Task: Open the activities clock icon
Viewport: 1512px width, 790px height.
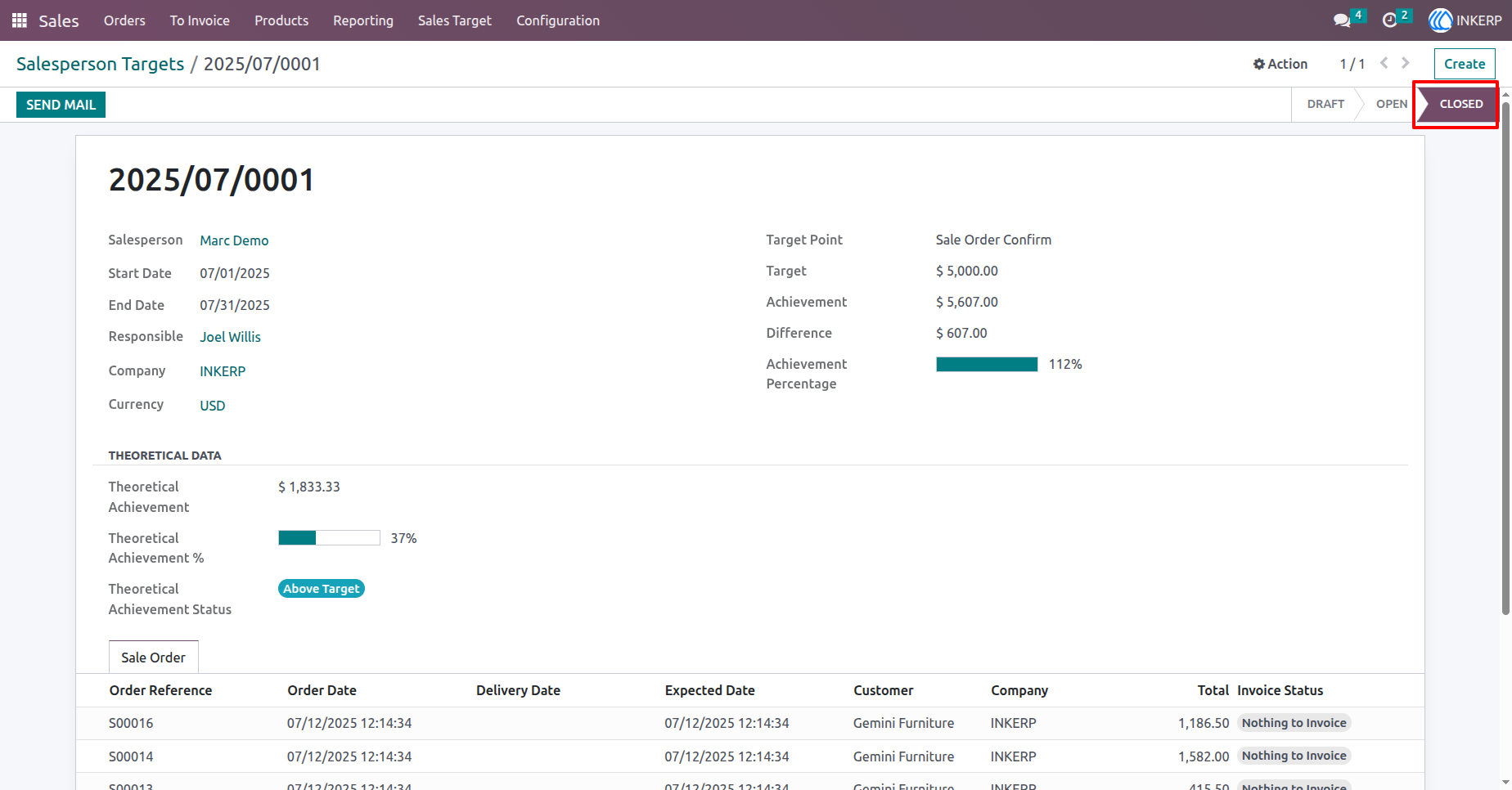Action: pos(1389,20)
